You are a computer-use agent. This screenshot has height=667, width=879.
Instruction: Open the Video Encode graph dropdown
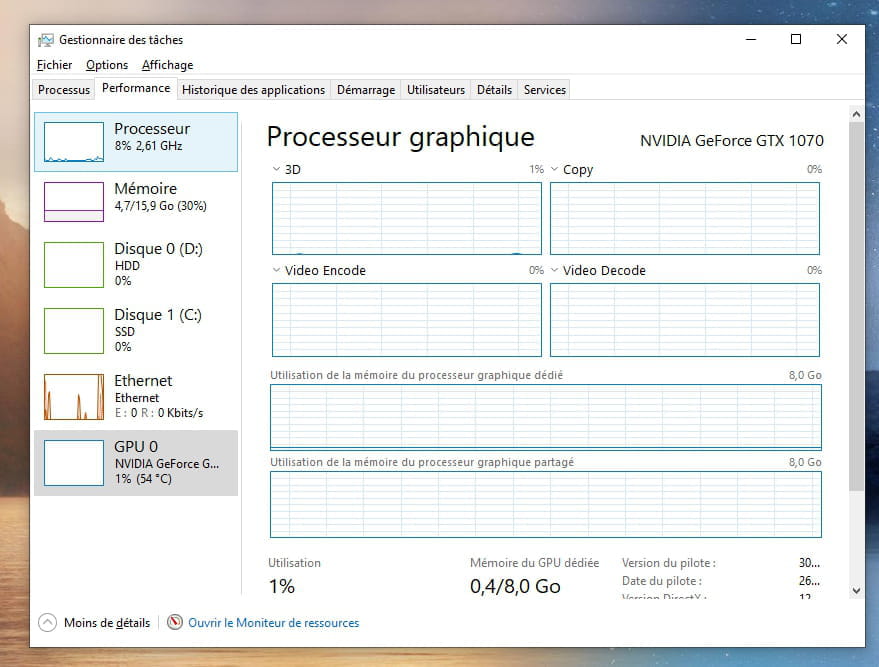276,270
